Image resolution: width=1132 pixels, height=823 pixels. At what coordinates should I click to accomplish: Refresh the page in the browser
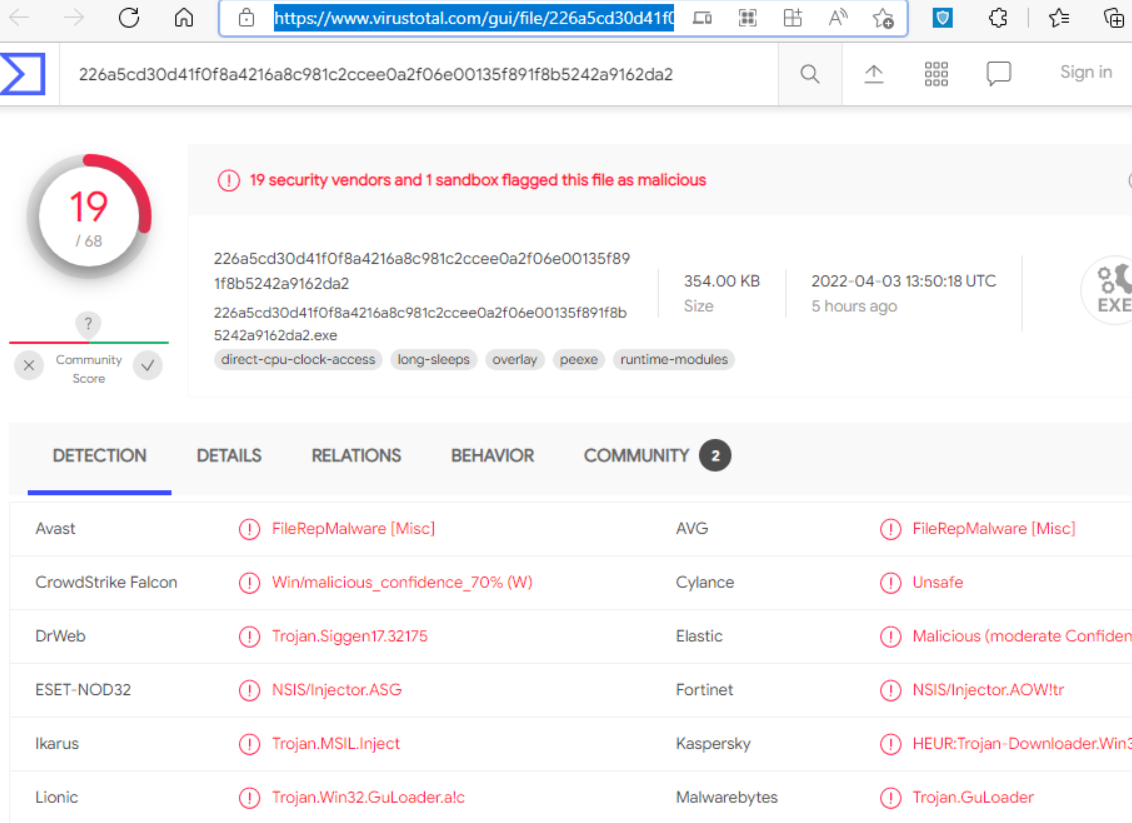tap(129, 17)
